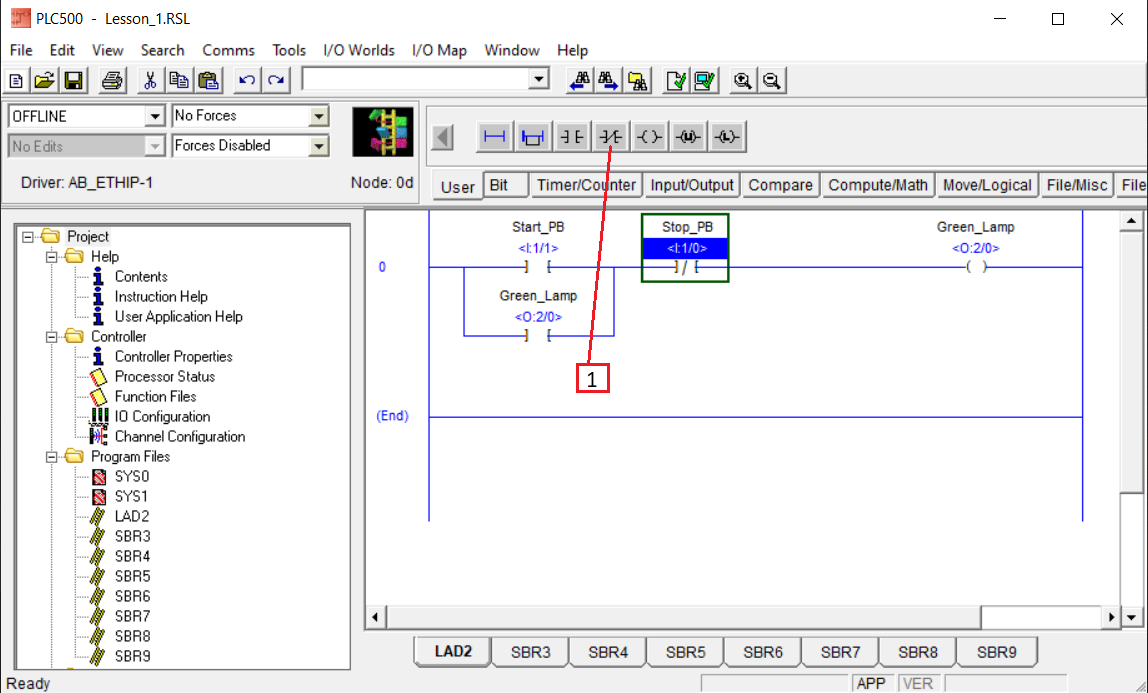The height and width of the screenshot is (693, 1148).
Task: Collapse the Controller folder node
Action: point(52,337)
